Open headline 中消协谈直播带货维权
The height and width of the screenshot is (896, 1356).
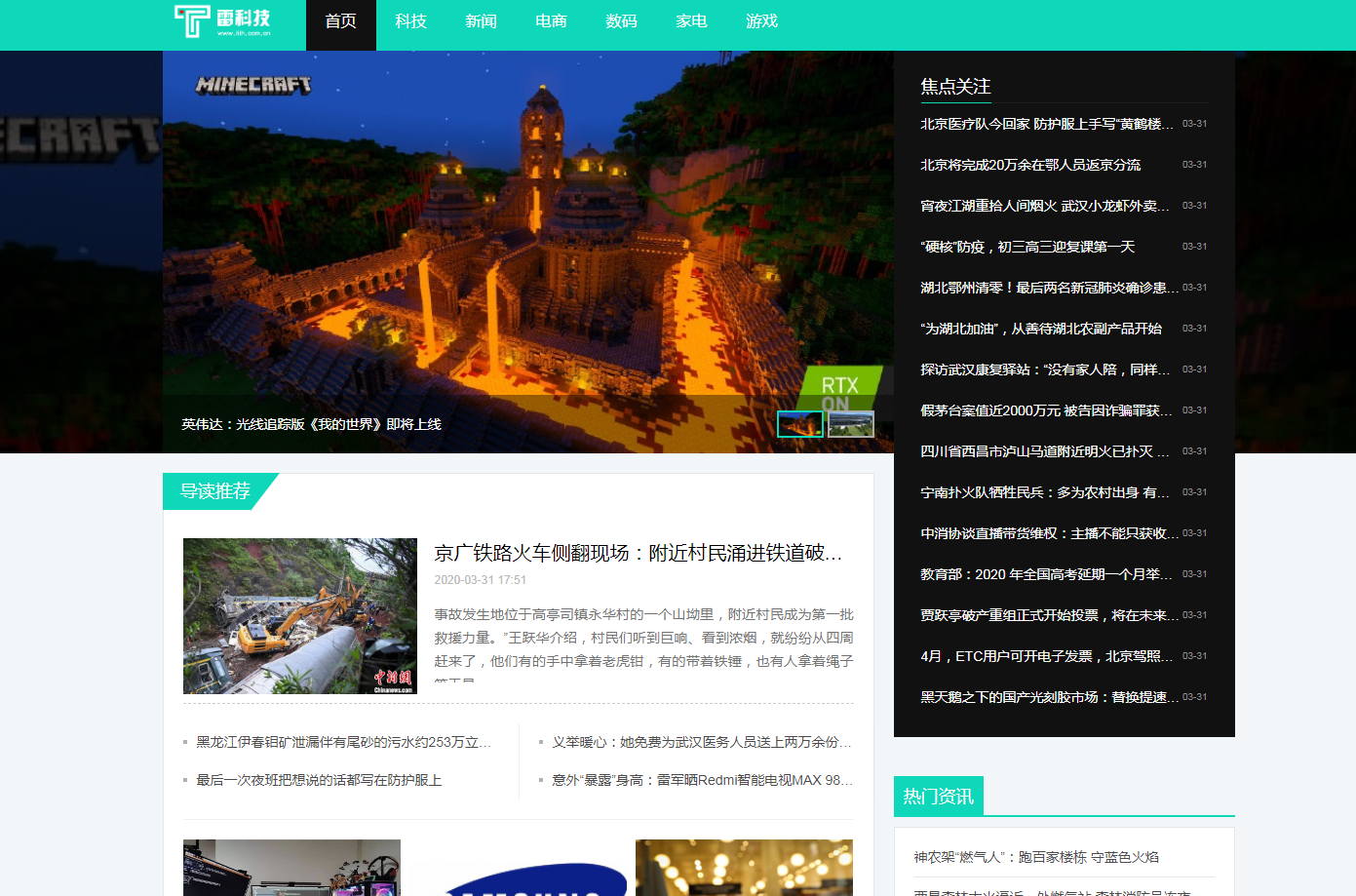[x=1050, y=533]
